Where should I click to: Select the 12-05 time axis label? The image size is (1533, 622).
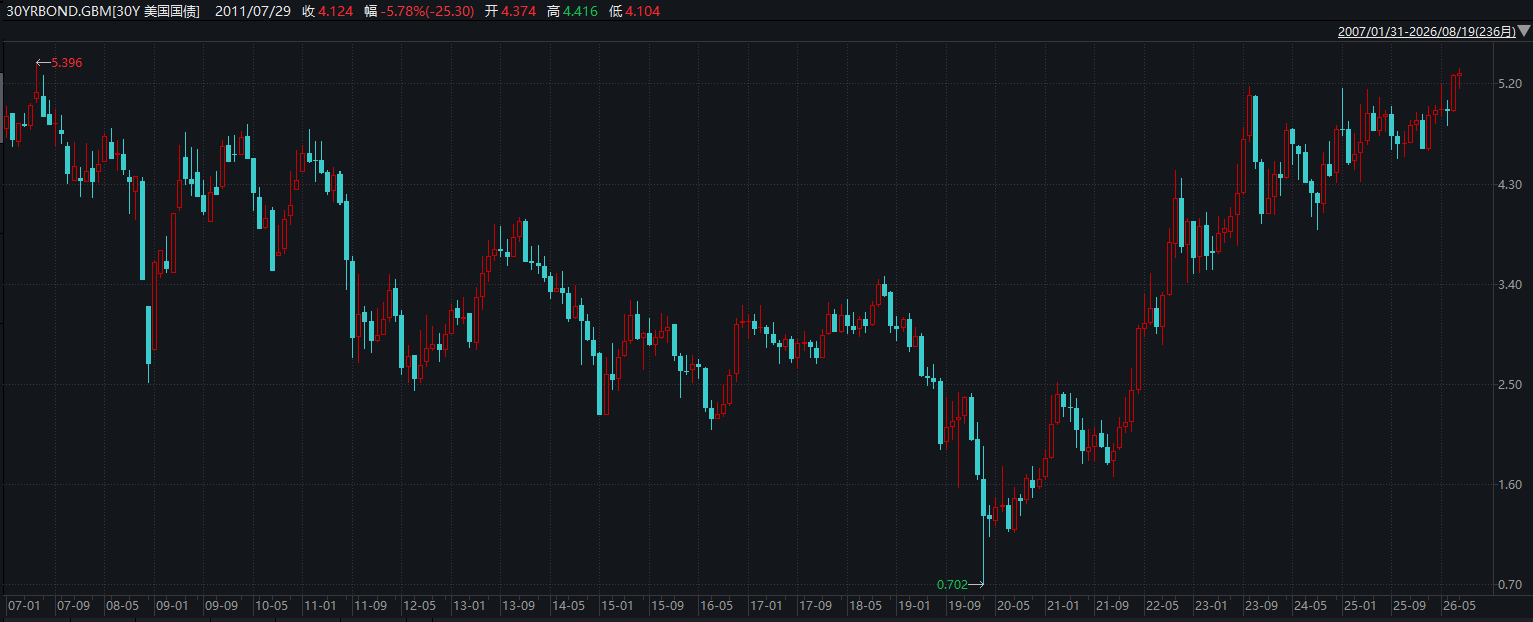tap(419, 606)
